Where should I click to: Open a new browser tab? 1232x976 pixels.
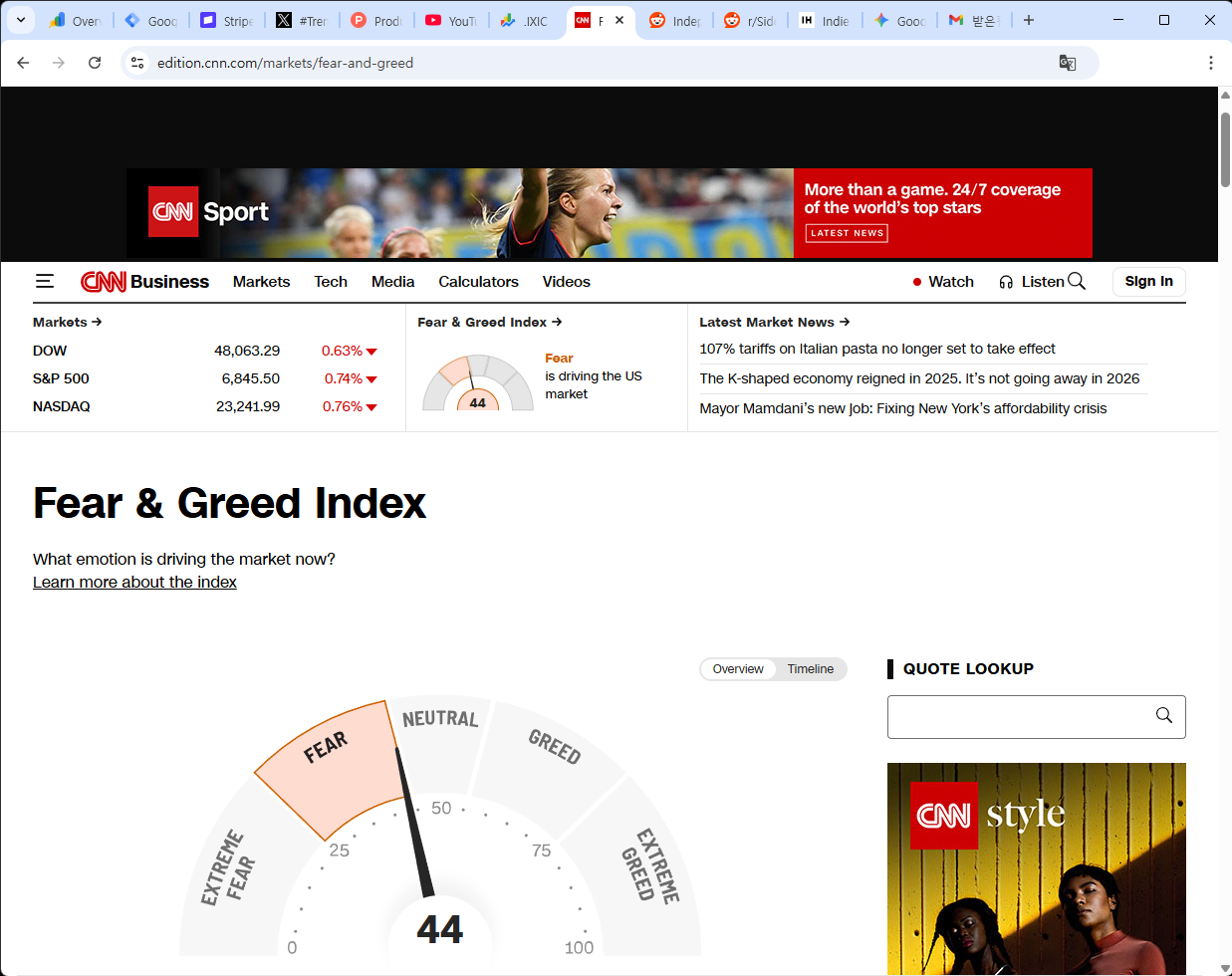coord(1029,20)
